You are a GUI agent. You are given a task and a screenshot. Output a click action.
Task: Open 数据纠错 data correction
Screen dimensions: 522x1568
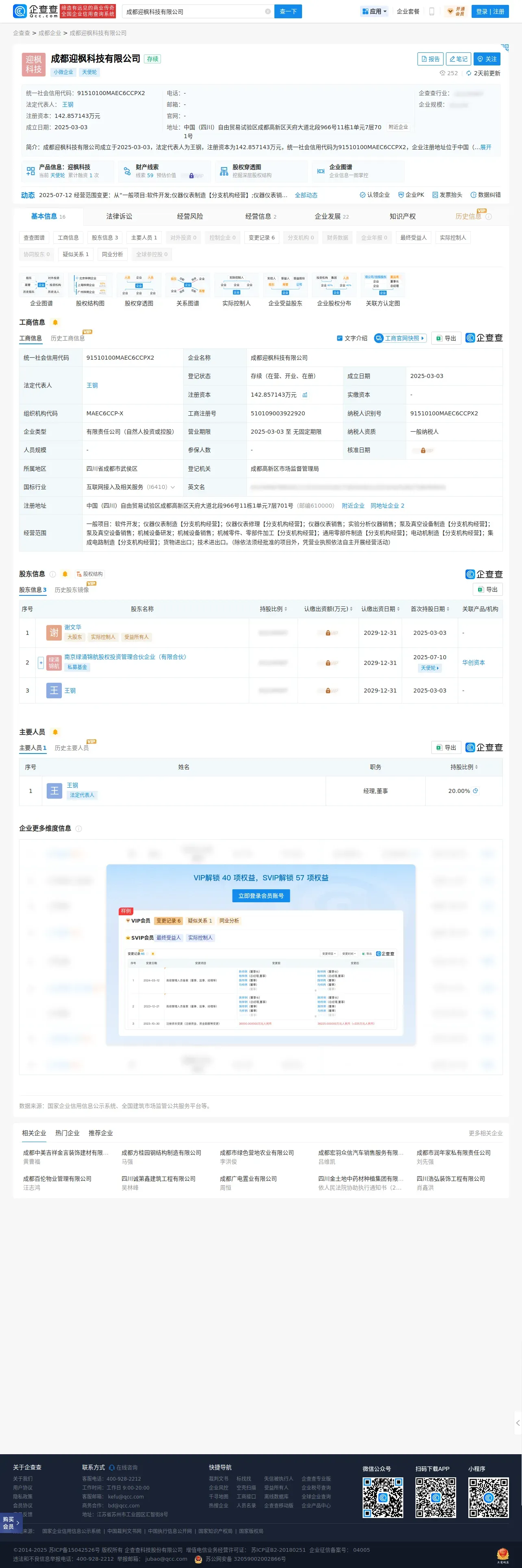pyautogui.click(x=485, y=195)
